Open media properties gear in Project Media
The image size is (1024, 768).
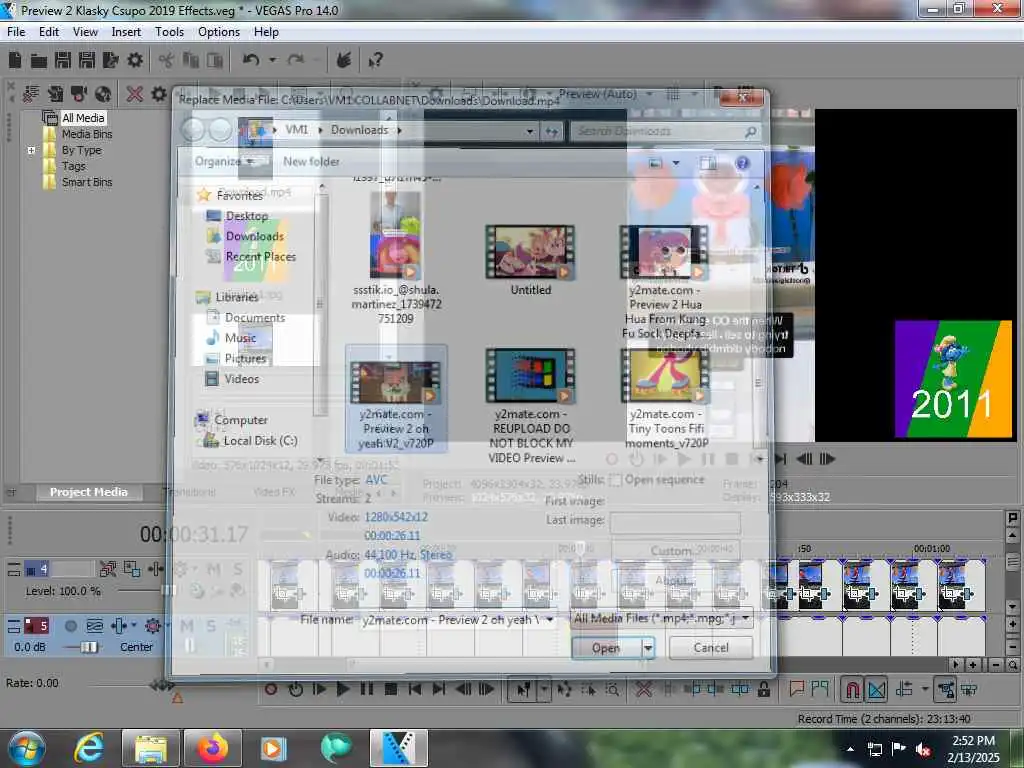159,95
